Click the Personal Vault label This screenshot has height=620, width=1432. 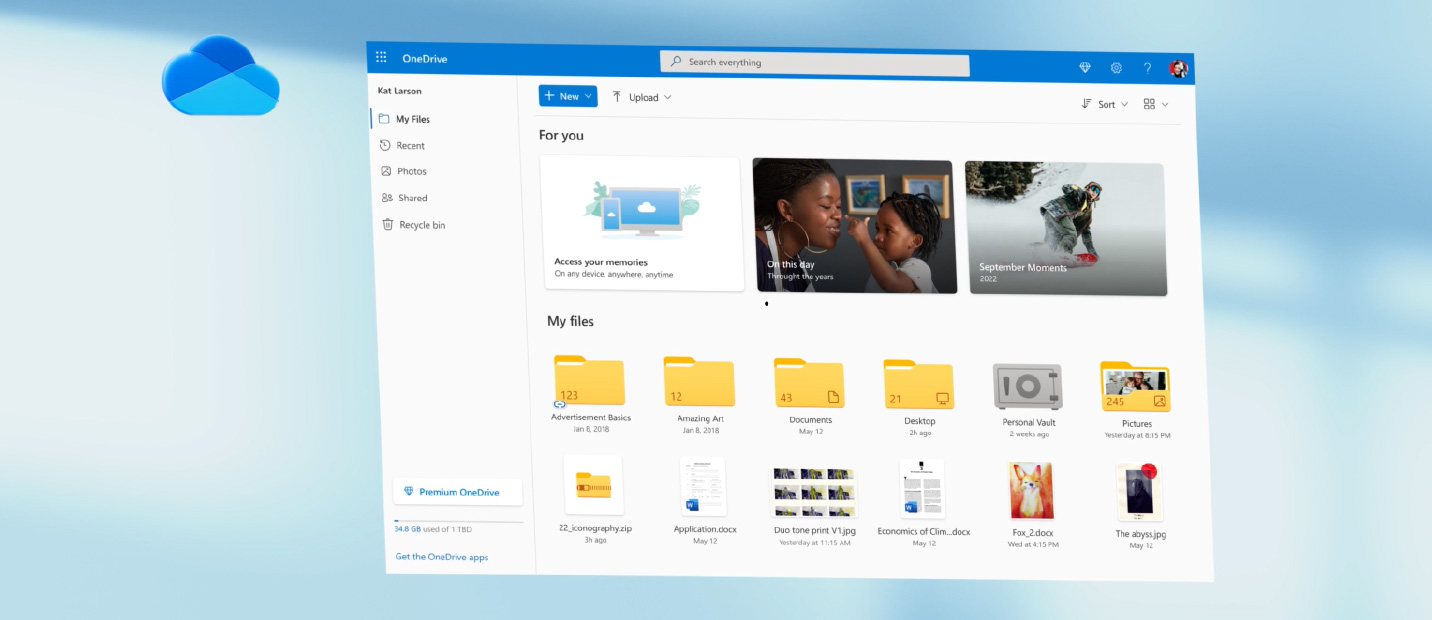coord(1029,423)
